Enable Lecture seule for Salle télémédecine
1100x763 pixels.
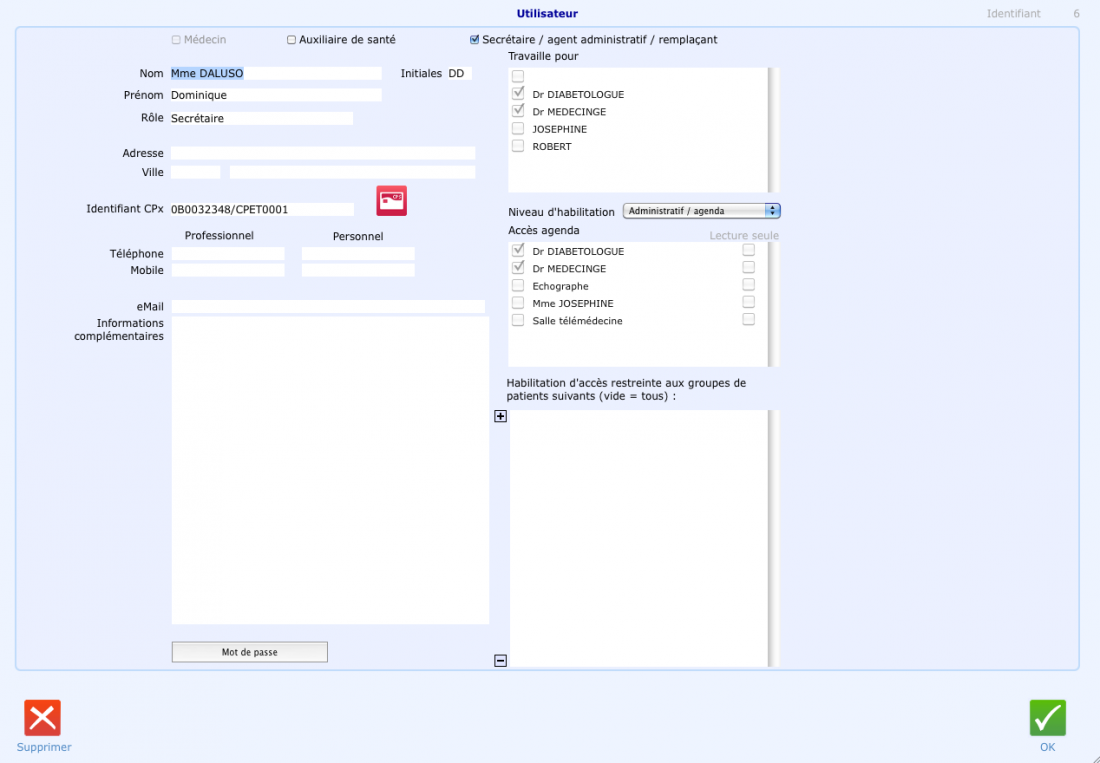[x=749, y=320]
